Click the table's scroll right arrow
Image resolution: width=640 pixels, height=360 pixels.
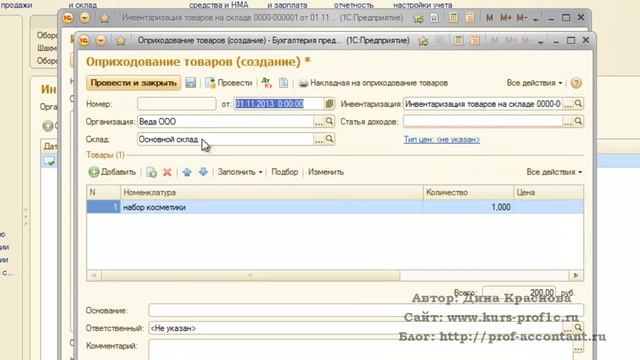click(576, 276)
